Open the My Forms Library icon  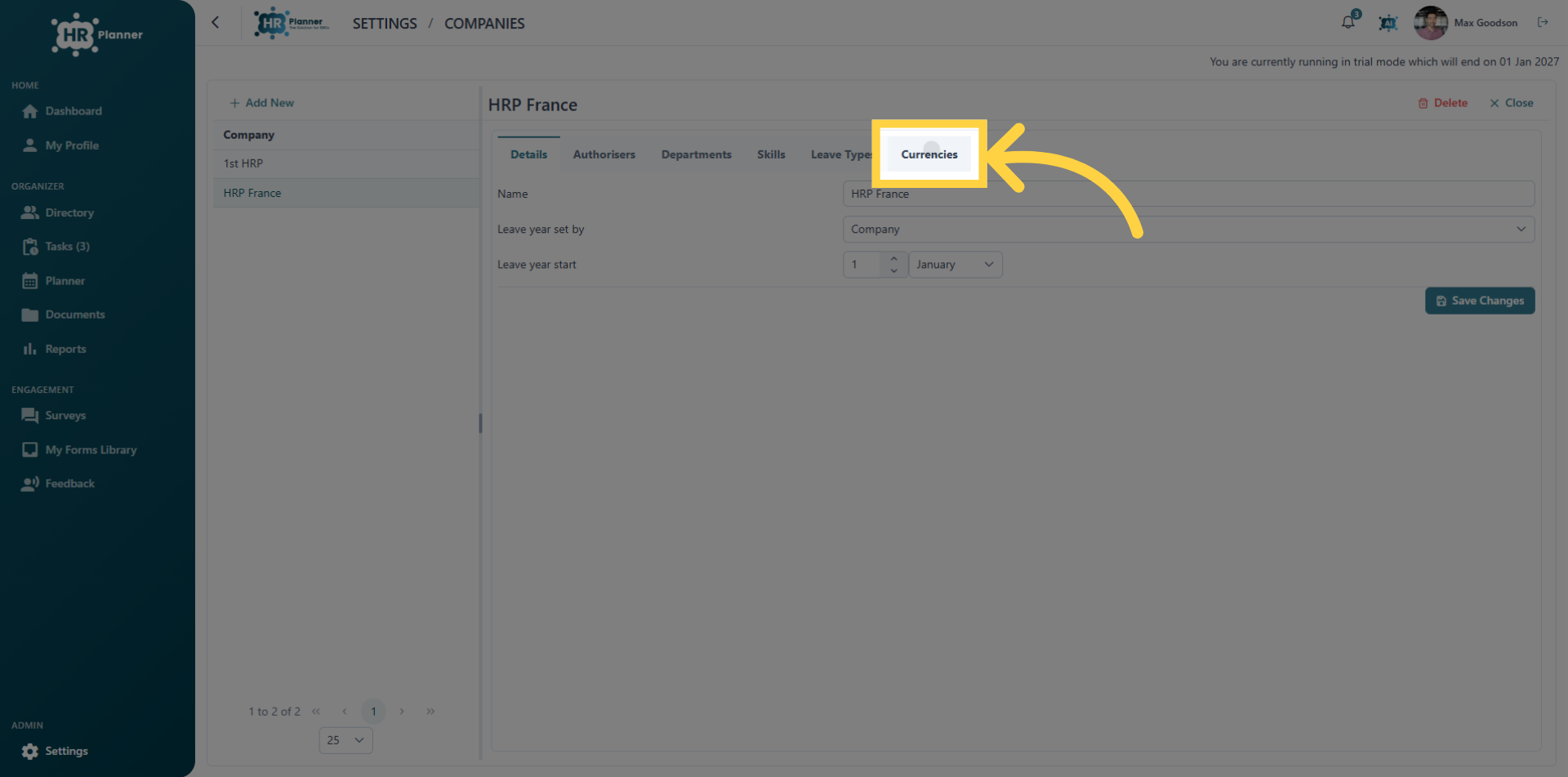pyautogui.click(x=30, y=450)
